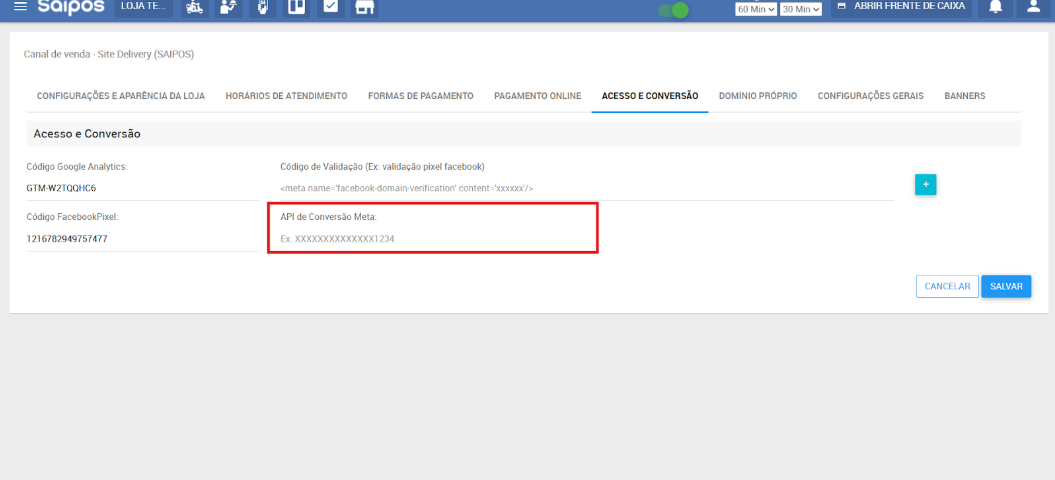Click the Salvar button
This screenshot has height=480, width=1055.
coord(1005,286)
